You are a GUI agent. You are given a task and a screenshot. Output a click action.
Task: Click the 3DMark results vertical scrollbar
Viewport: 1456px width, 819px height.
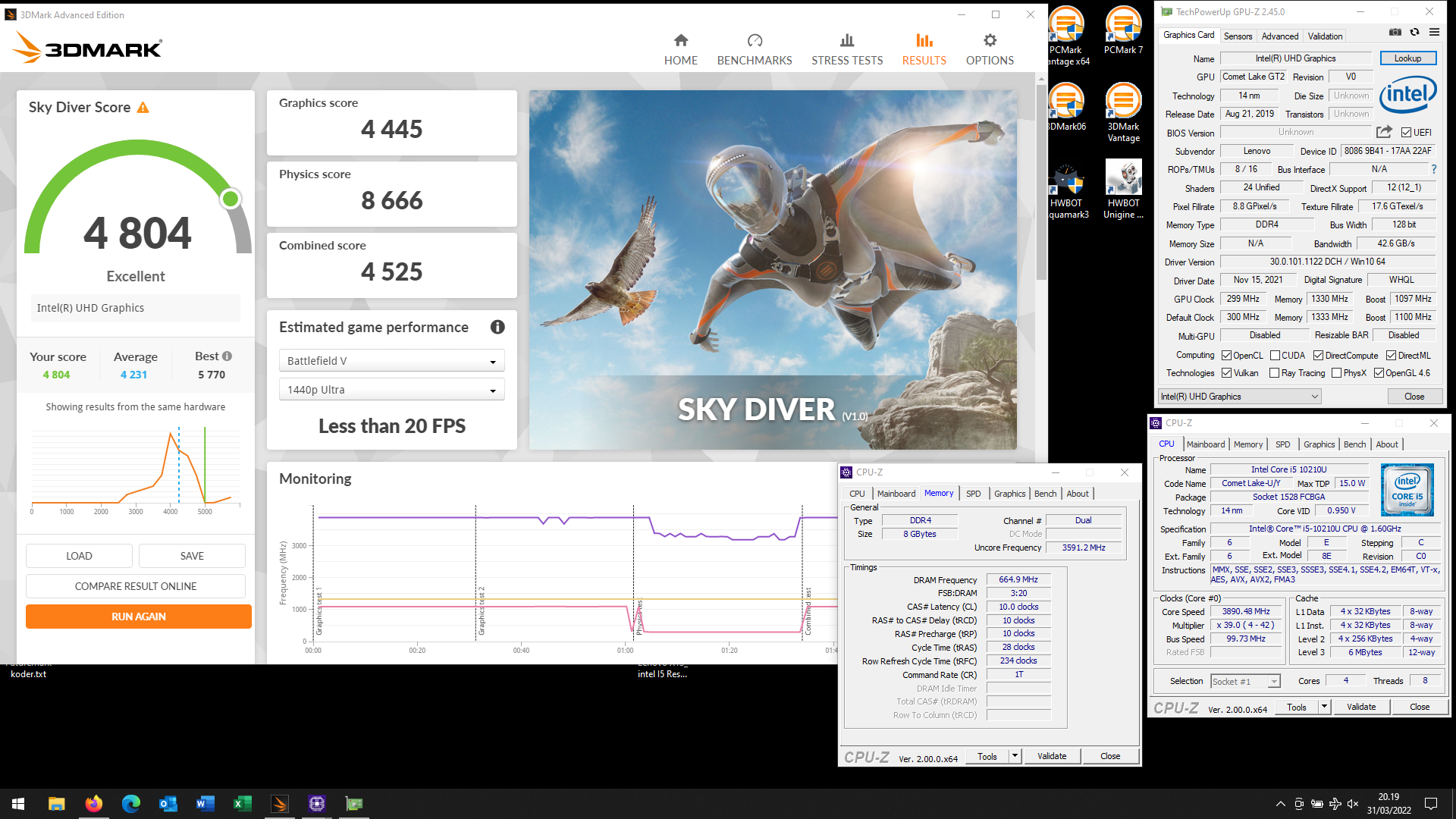1041,182
